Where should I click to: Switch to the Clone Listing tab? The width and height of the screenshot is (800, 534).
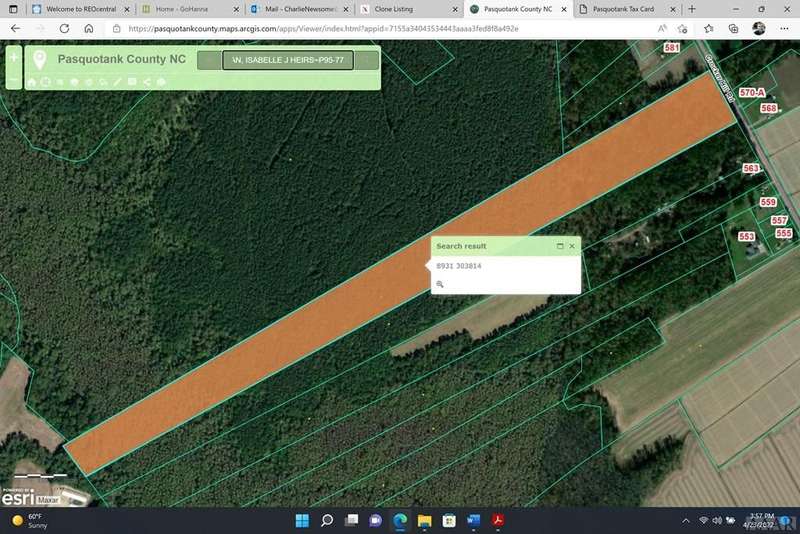pos(394,8)
